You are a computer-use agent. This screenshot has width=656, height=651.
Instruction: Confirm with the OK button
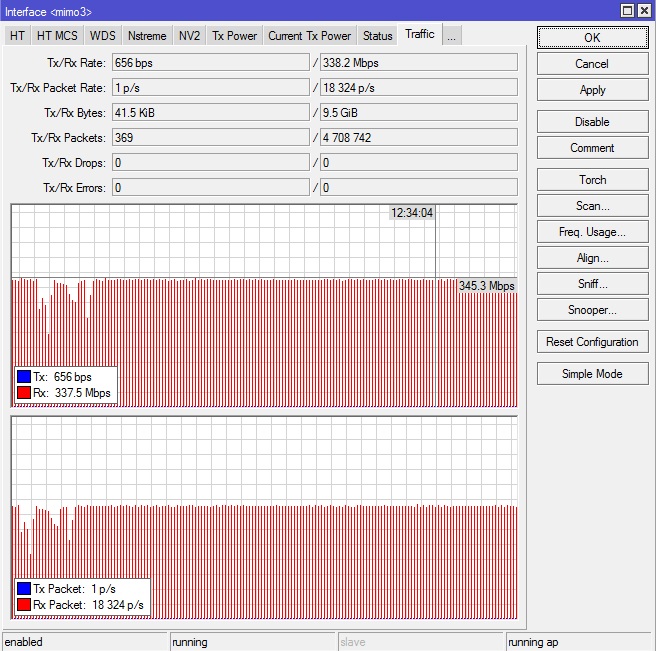[x=592, y=38]
